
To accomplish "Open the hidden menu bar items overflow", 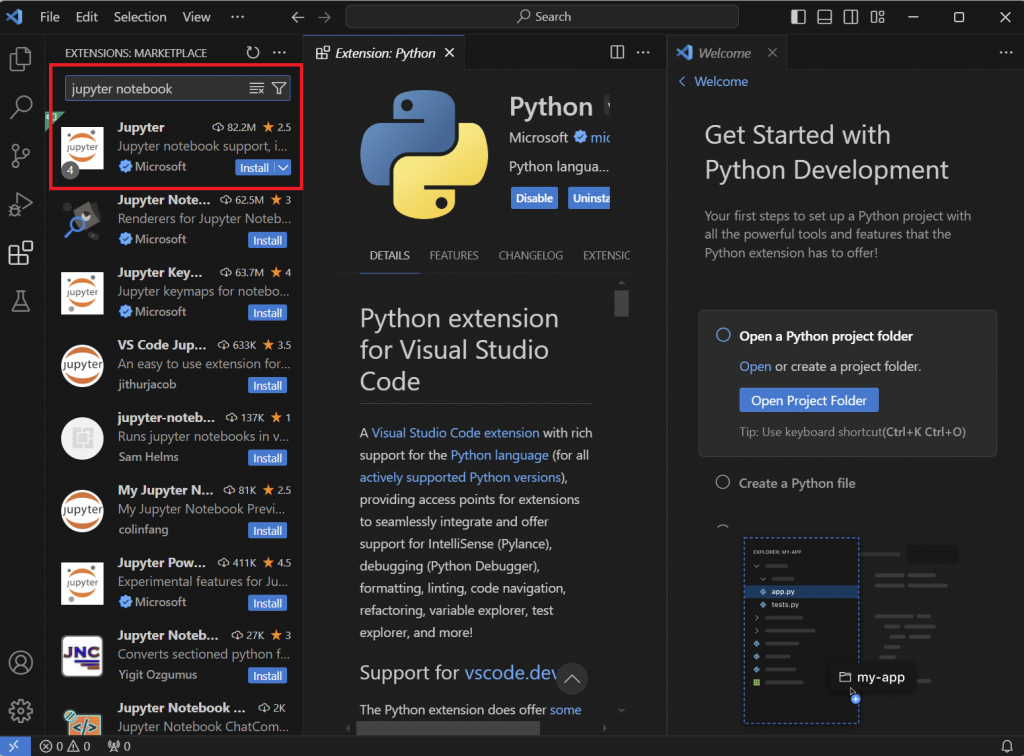I will pos(237,17).
